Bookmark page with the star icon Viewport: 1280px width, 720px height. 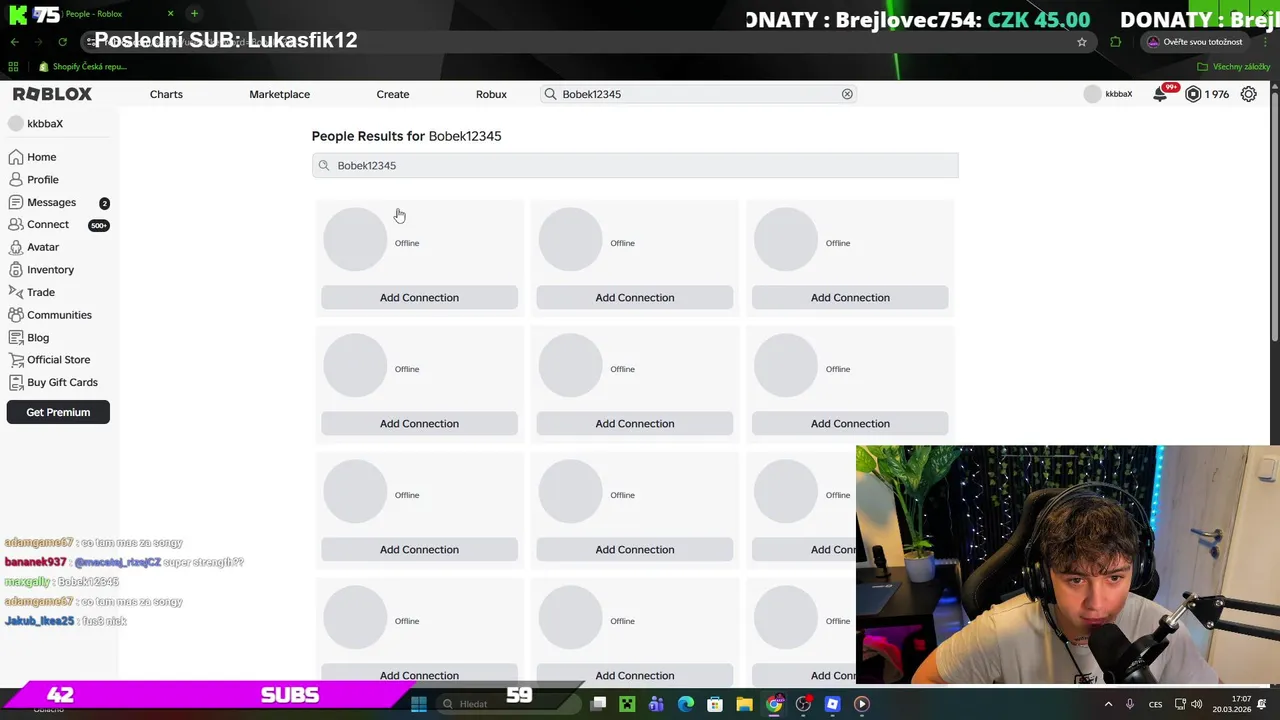[x=1082, y=42]
